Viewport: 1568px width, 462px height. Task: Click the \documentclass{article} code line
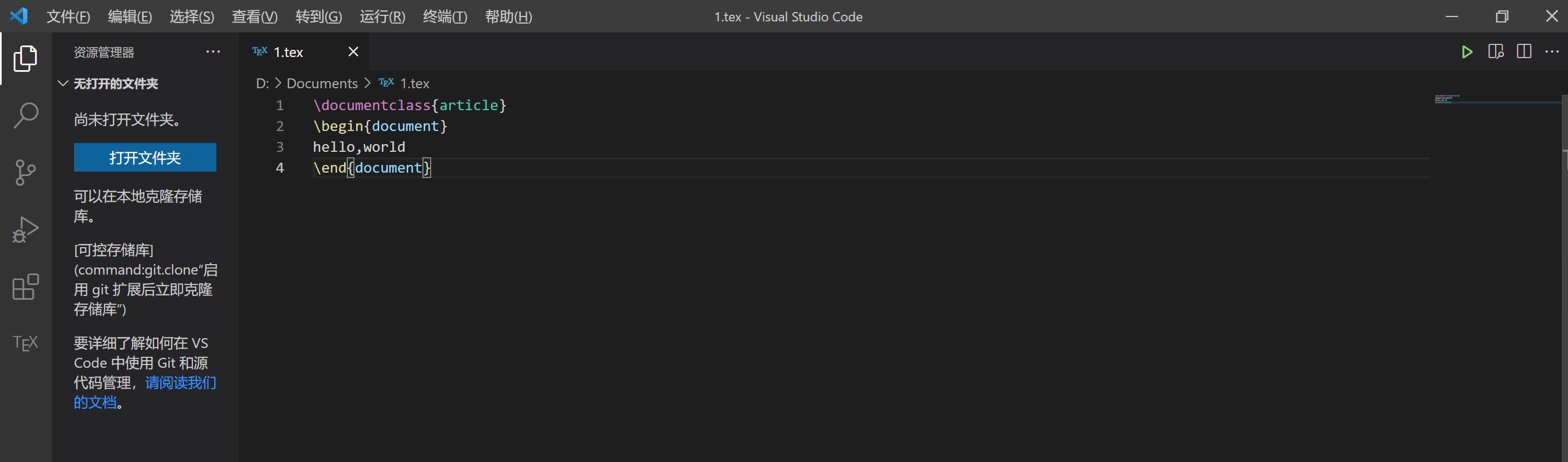tap(410, 105)
